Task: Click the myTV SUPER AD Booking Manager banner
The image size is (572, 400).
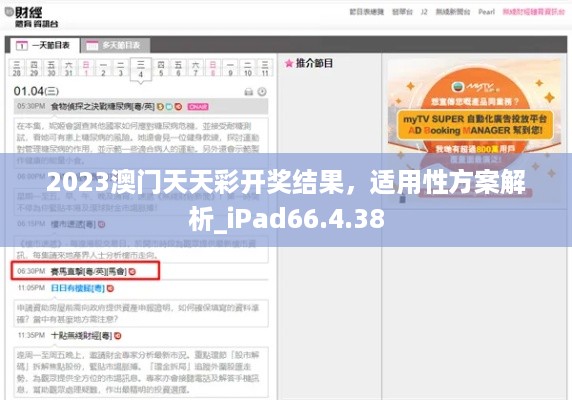Action: click(475, 130)
